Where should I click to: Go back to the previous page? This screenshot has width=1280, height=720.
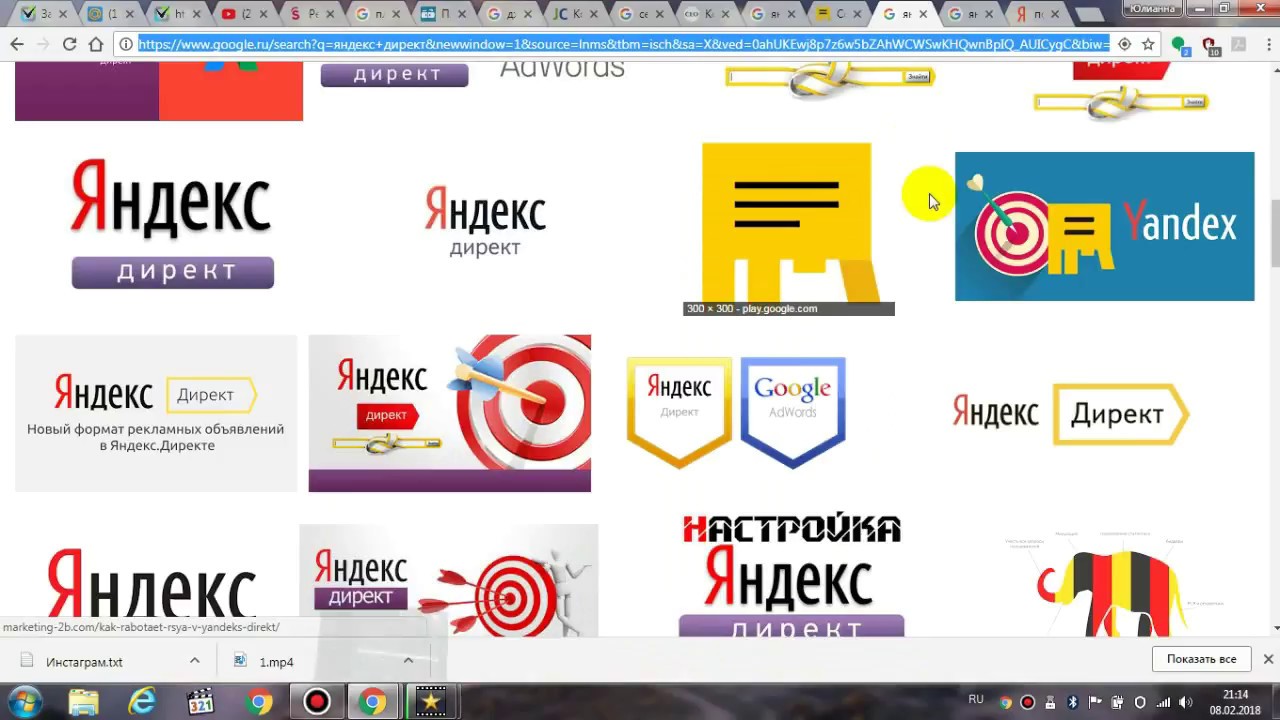(17, 44)
